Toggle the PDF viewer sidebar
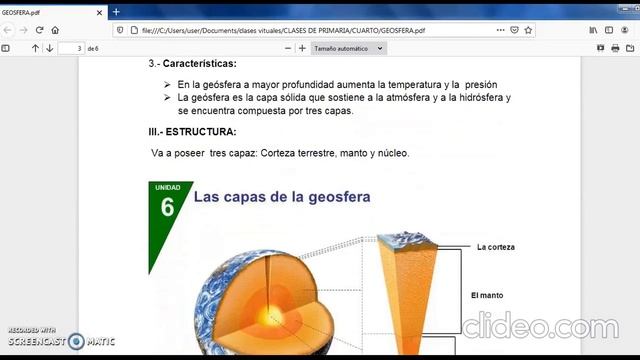This screenshot has width=640, height=360. [x=5, y=49]
